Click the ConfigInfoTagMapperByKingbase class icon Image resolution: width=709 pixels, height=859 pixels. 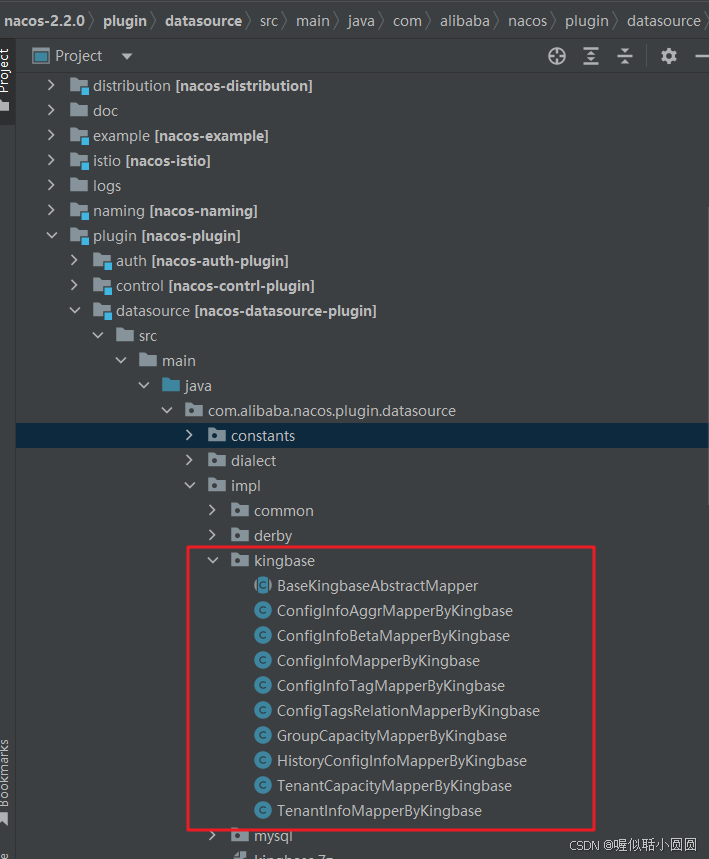[x=263, y=685]
